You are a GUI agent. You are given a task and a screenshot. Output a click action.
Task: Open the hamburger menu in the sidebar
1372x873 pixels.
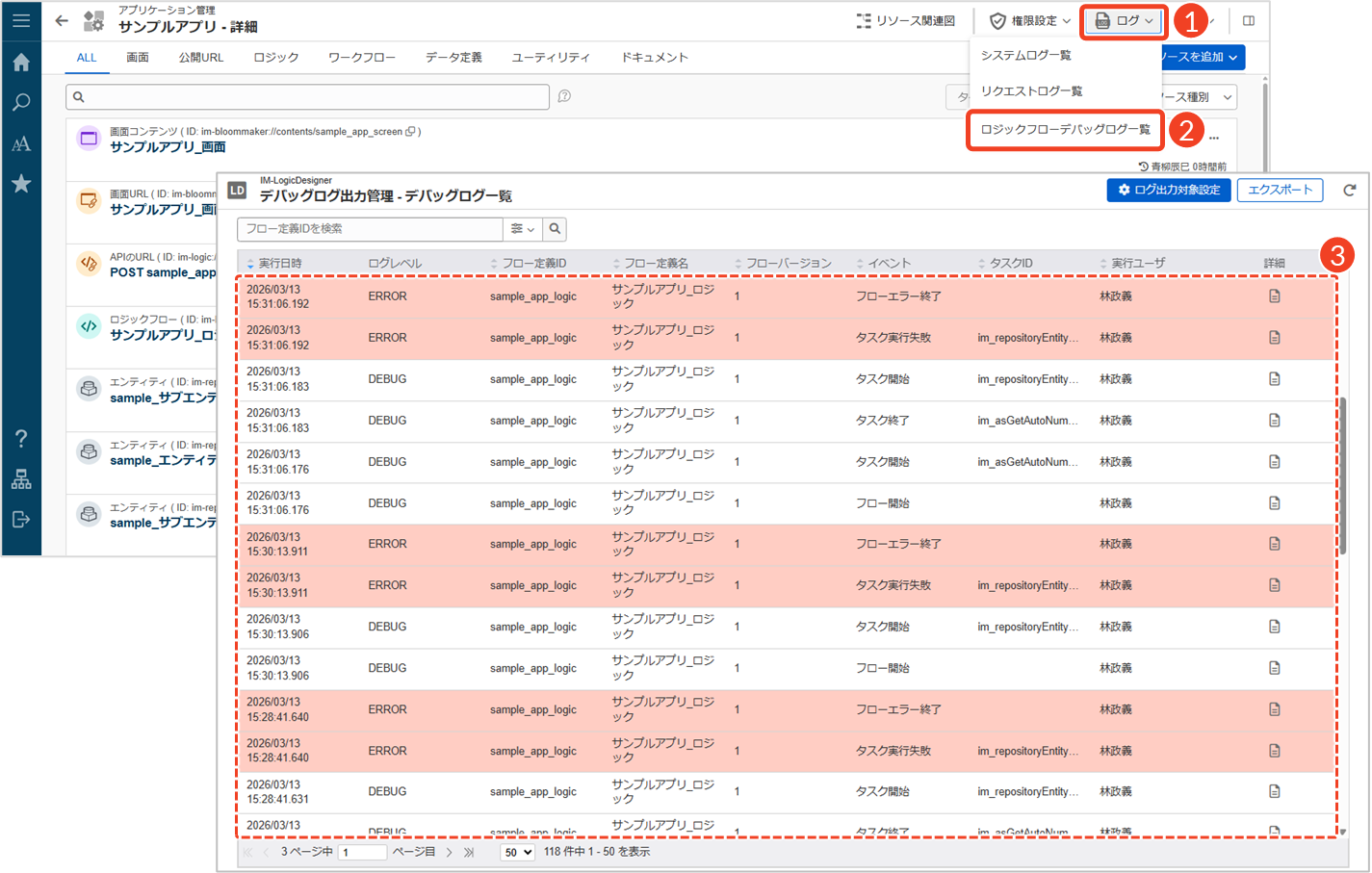21,20
